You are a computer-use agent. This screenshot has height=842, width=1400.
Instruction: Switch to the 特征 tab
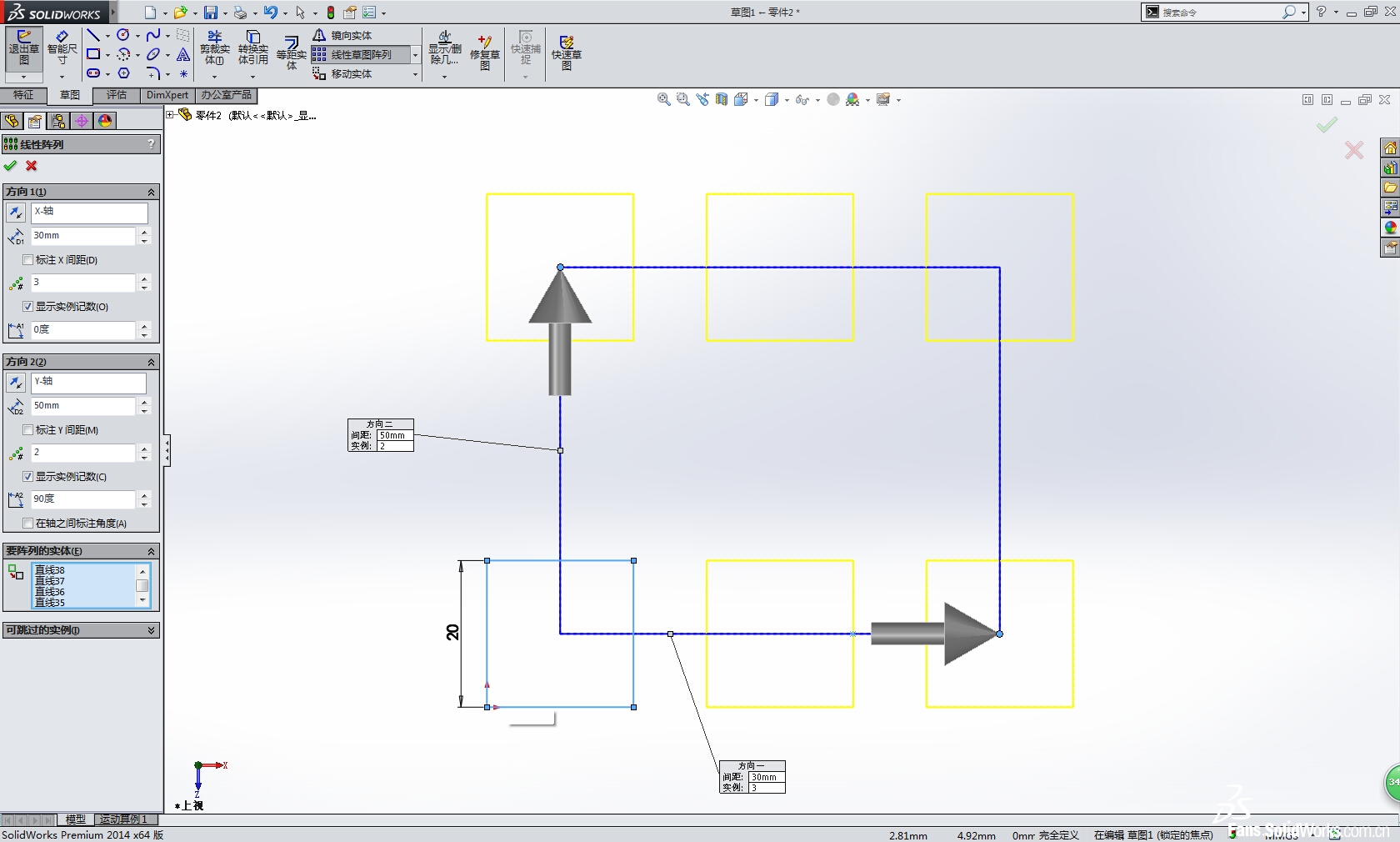click(x=23, y=95)
